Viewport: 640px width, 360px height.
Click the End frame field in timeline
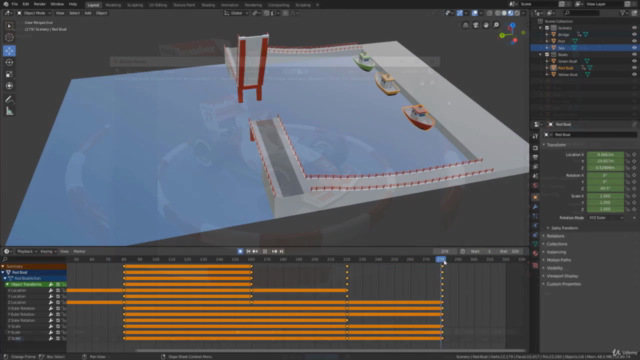(510, 251)
